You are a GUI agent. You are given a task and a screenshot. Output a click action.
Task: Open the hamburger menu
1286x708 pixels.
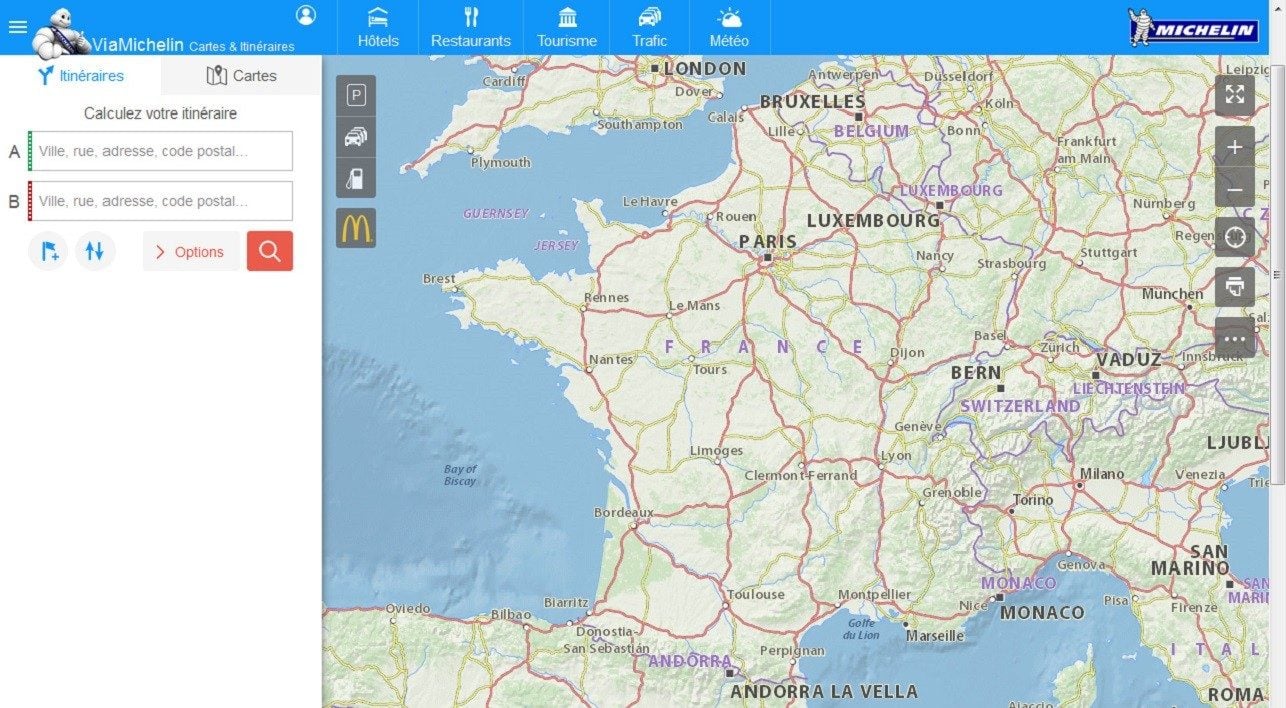click(17, 26)
